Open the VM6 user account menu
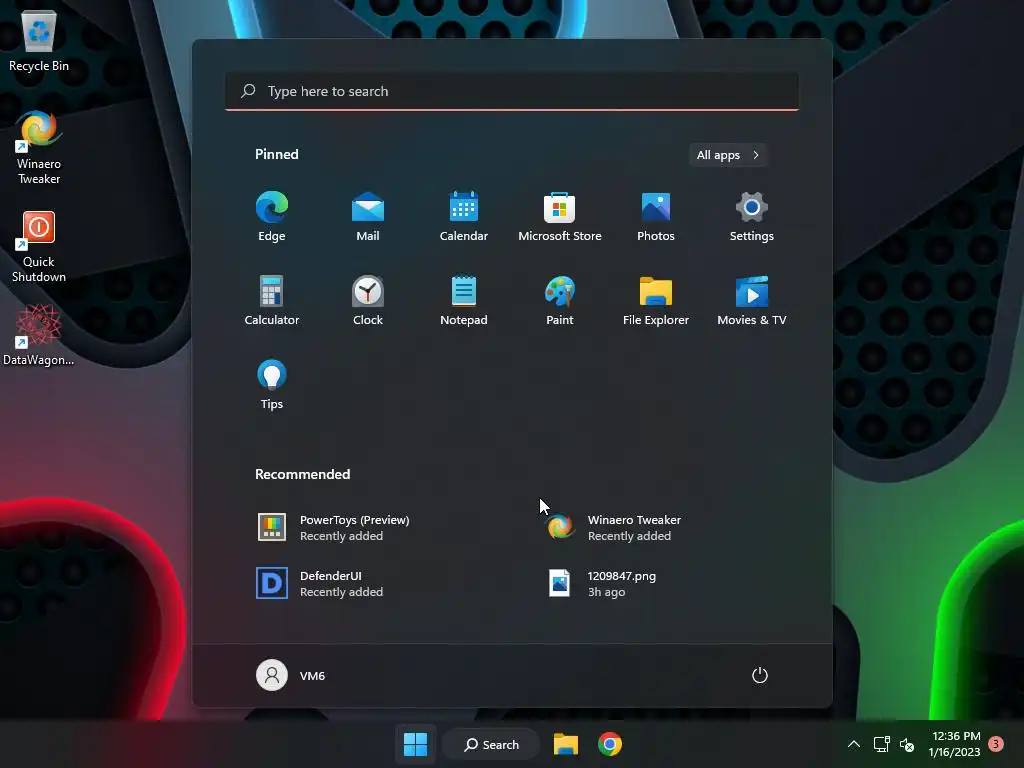Image resolution: width=1024 pixels, height=768 pixels. point(291,675)
